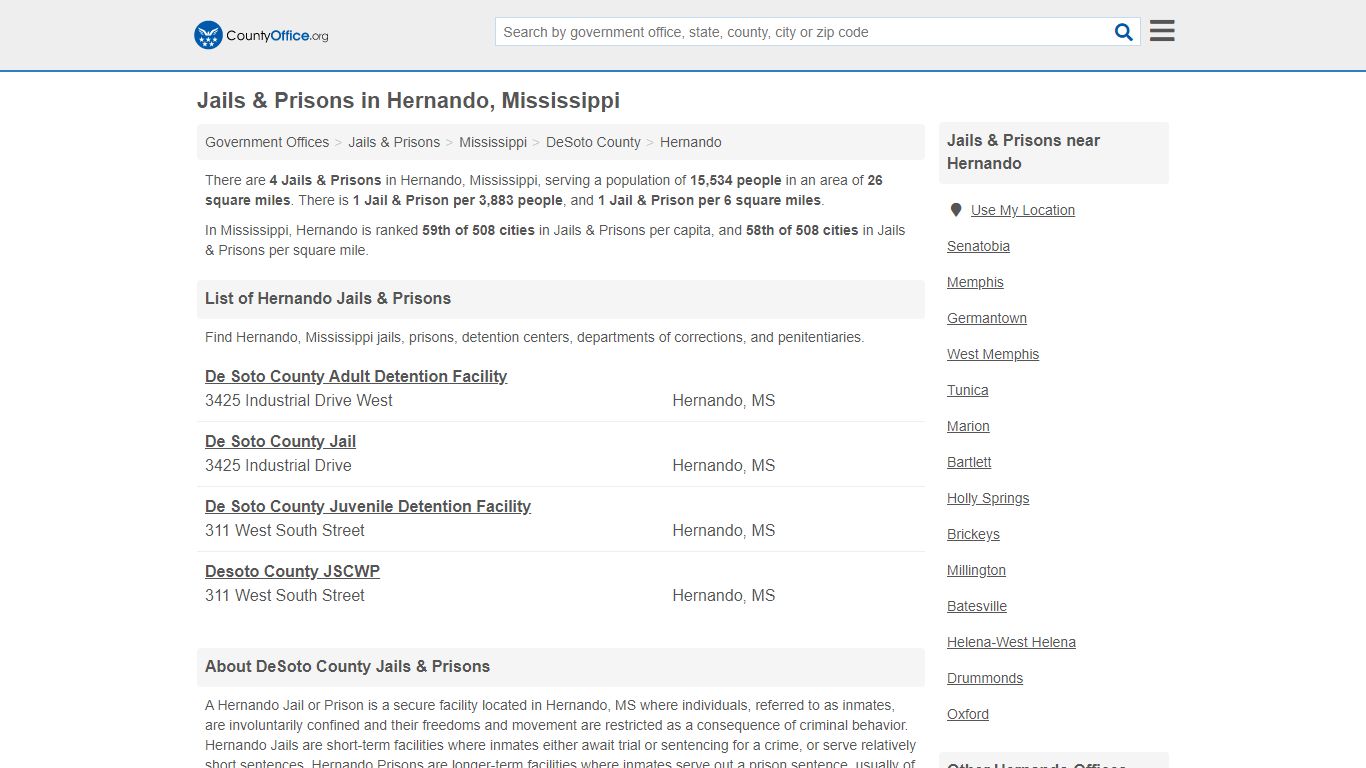Click List of Hernando Jails & Prisons heading
1366x768 pixels.
[x=328, y=298]
